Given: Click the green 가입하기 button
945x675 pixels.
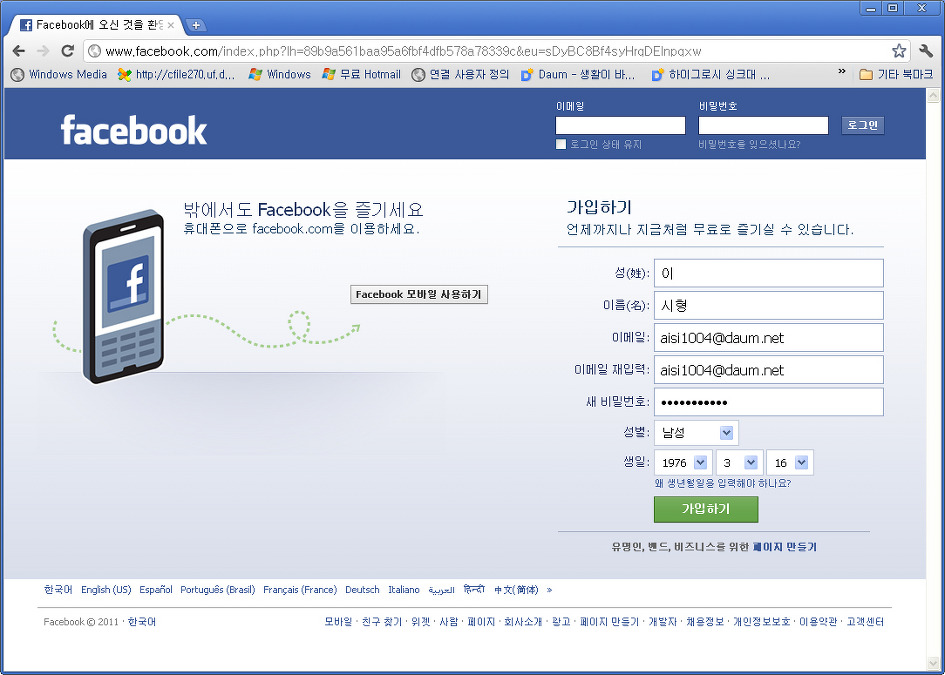Looking at the screenshot, I should pyautogui.click(x=706, y=509).
